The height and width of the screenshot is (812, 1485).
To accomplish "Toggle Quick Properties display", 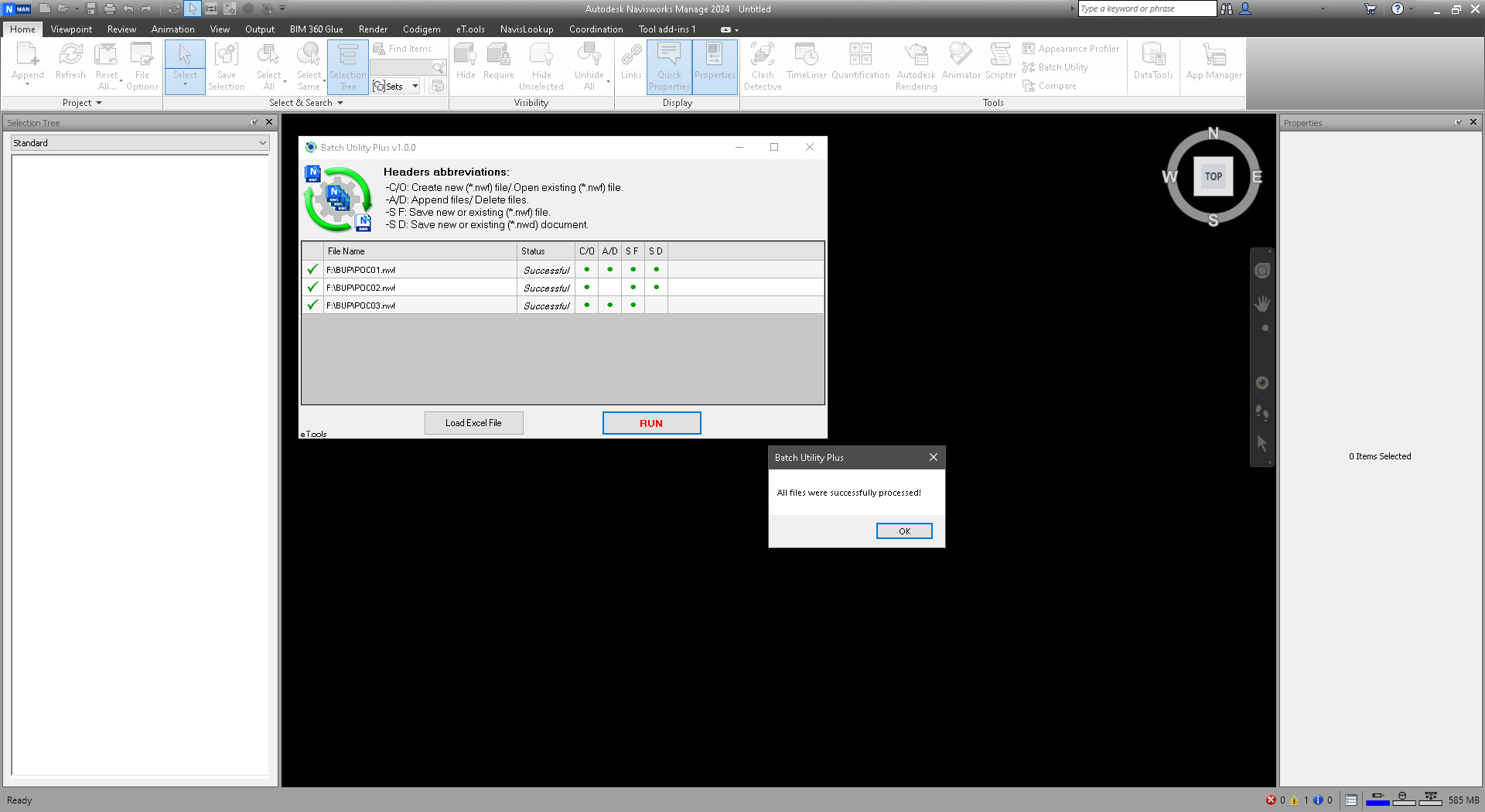I will (669, 67).
